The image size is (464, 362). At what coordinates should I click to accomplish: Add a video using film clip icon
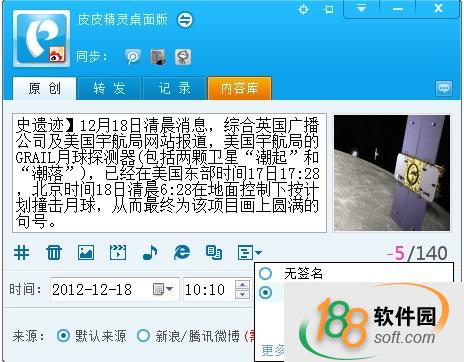(x=118, y=252)
